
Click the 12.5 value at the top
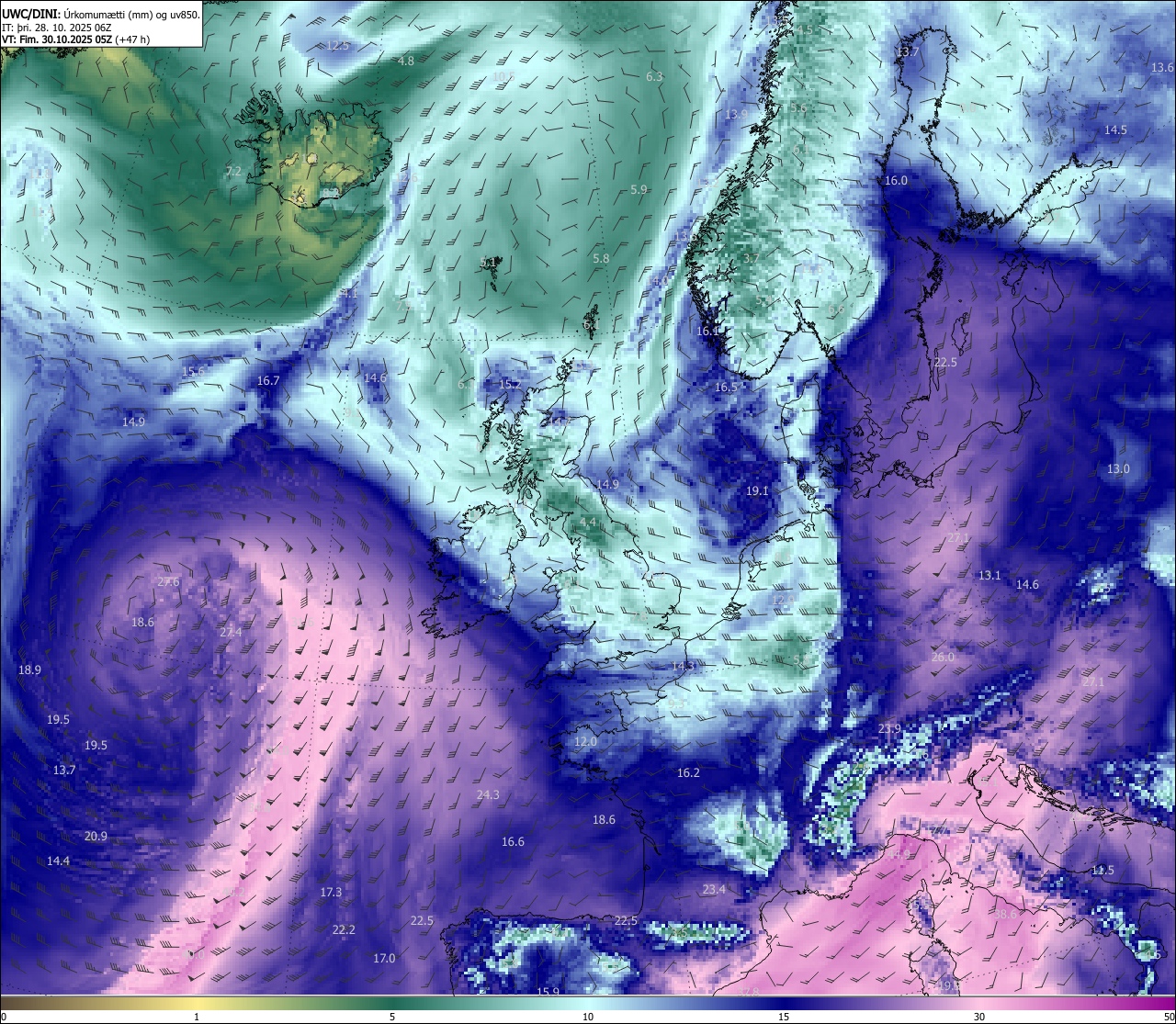click(338, 45)
